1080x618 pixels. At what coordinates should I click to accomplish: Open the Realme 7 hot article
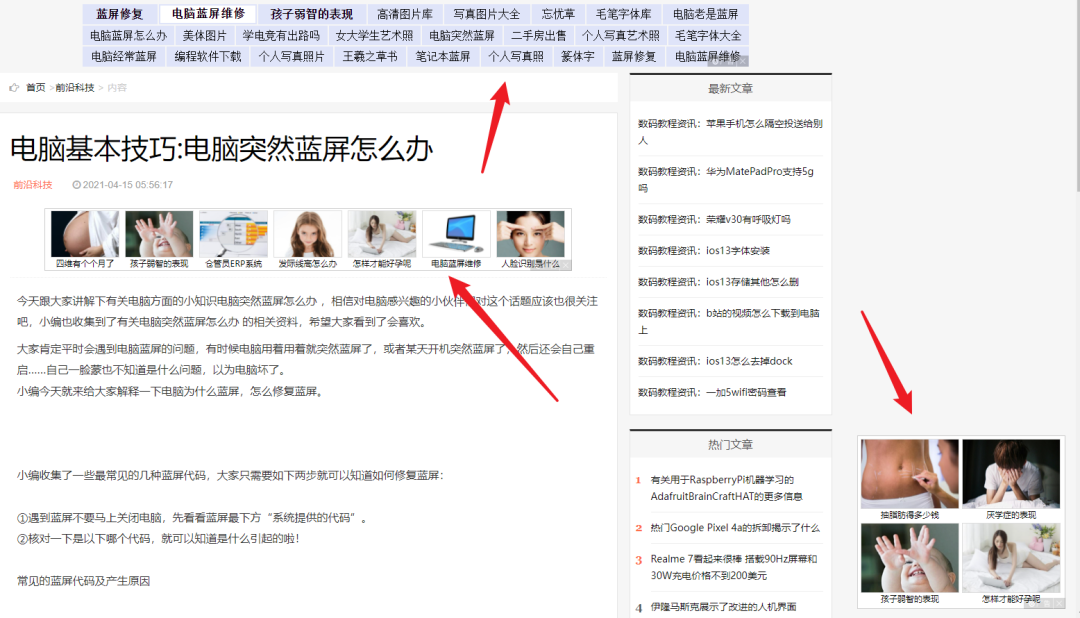[x=732, y=564]
